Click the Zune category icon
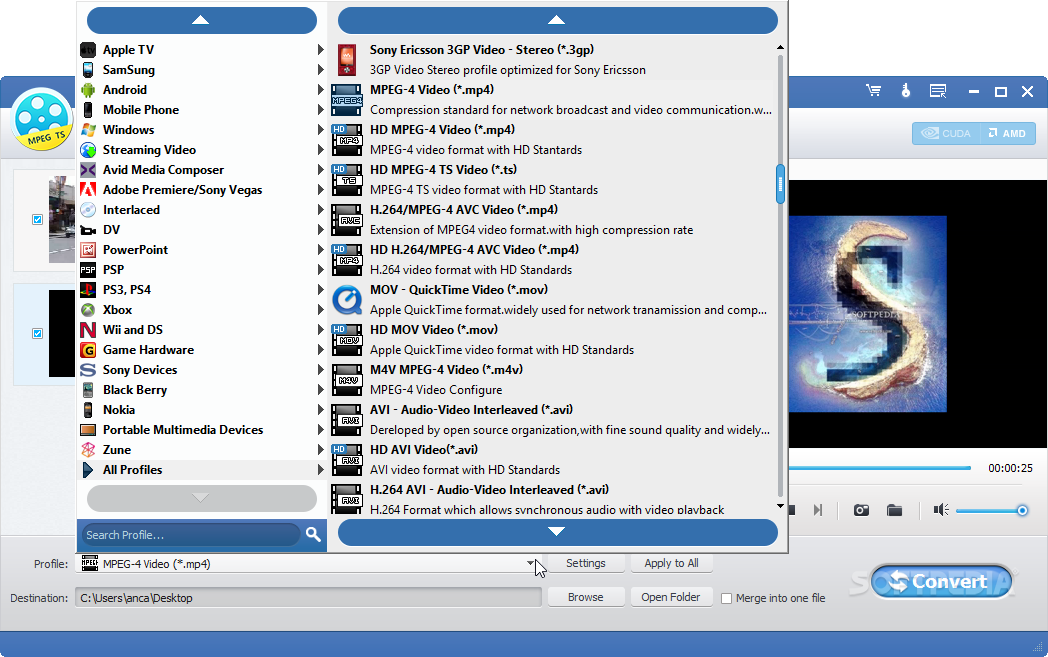 [88, 450]
